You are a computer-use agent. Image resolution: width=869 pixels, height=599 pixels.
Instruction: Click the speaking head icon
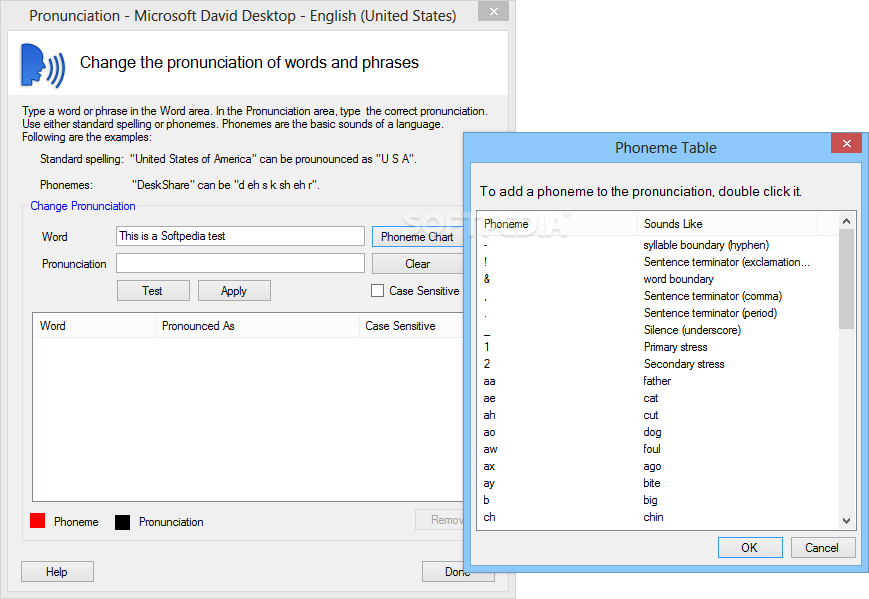[43, 65]
